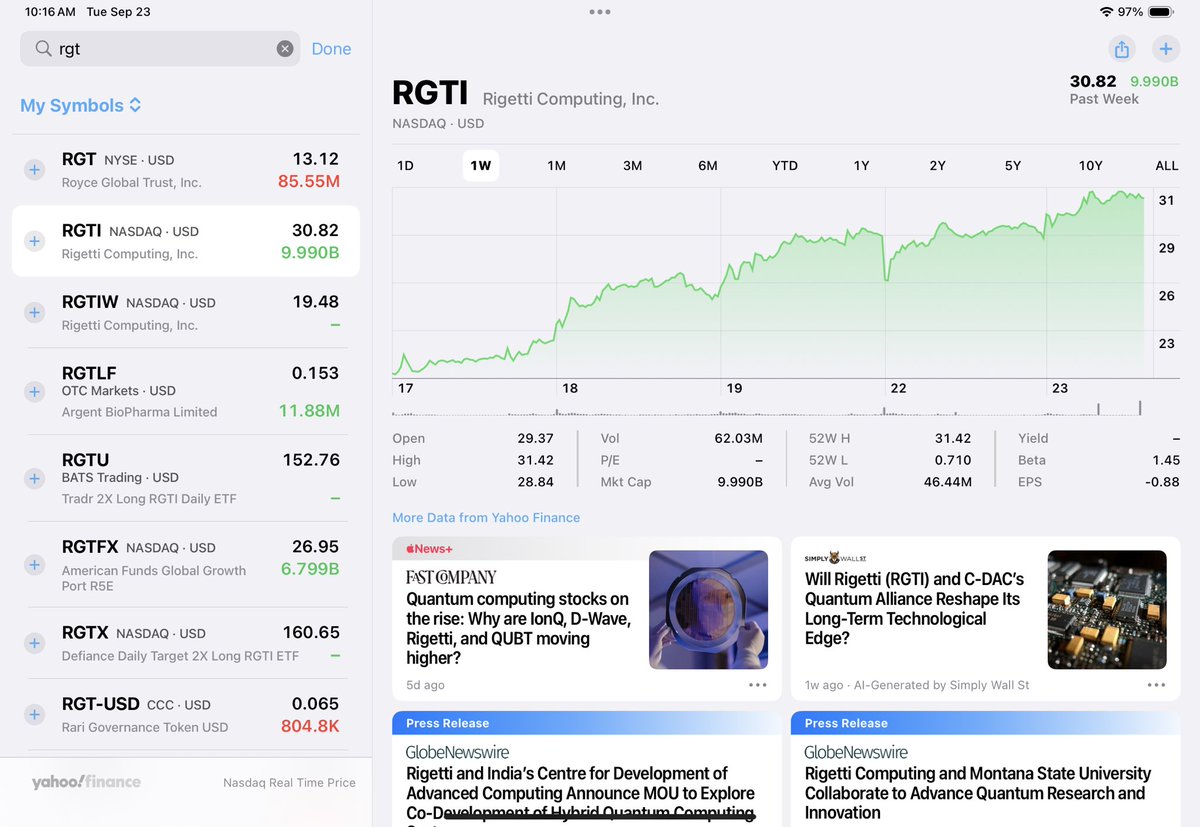
Task: Select the 10Y chart range
Action: click(x=1090, y=166)
